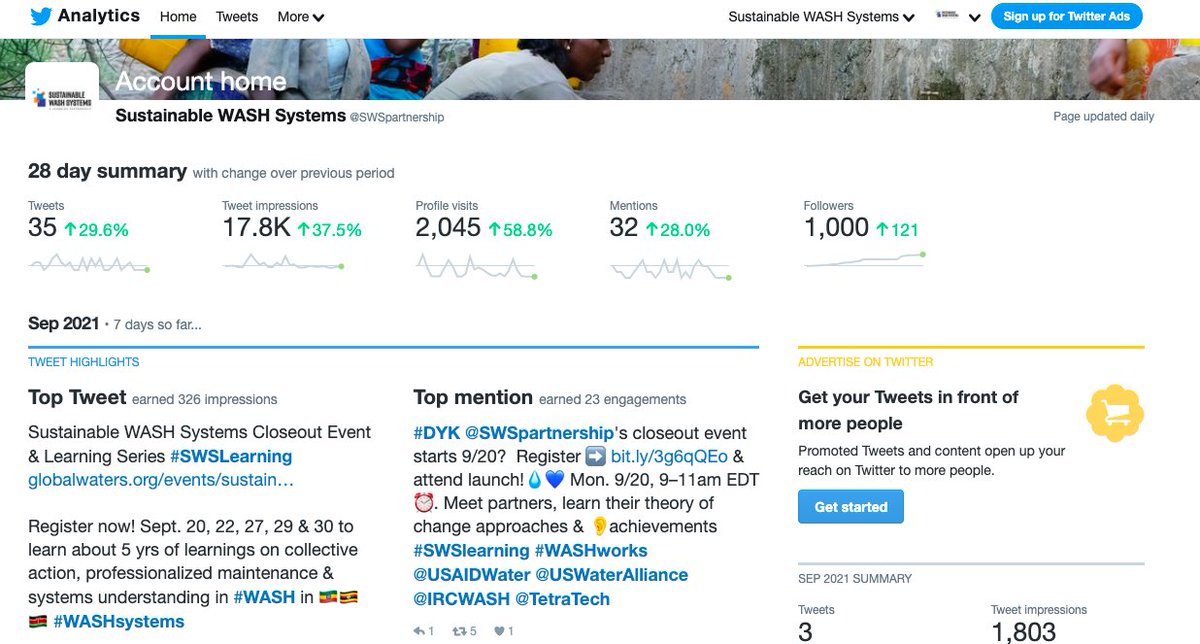Screen dimensions: 1200x644
Task: Open the @USAIDWater mention
Action: pos(472,575)
